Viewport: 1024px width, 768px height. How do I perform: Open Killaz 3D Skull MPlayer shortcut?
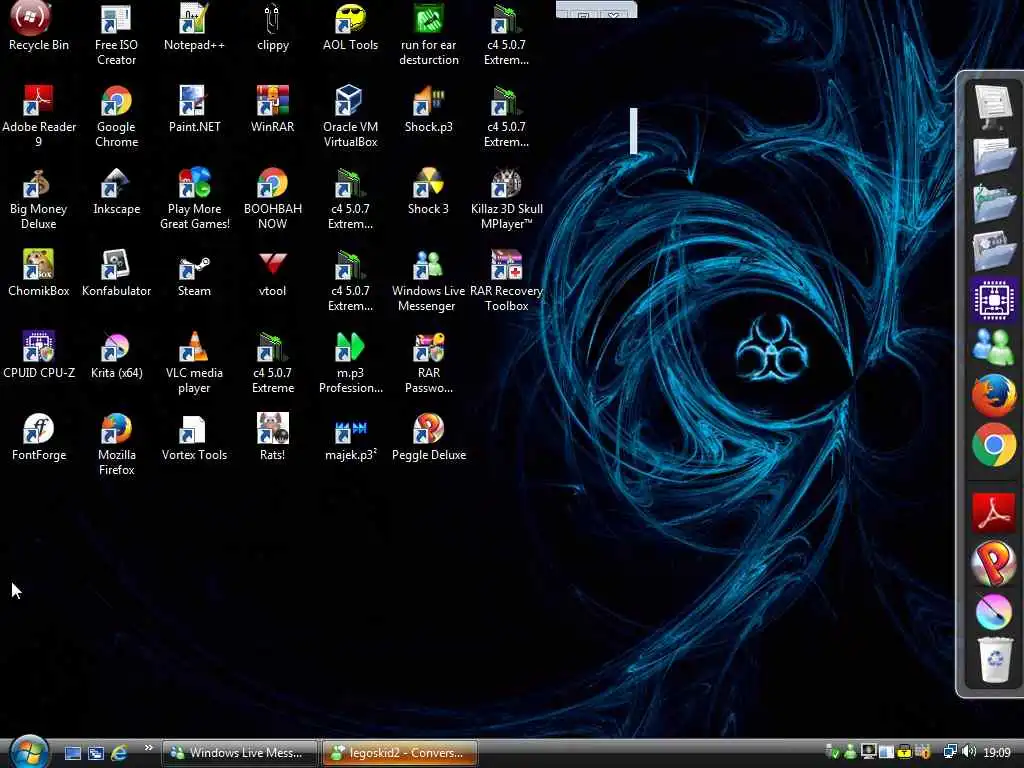pyautogui.click(x=506, y=198)
